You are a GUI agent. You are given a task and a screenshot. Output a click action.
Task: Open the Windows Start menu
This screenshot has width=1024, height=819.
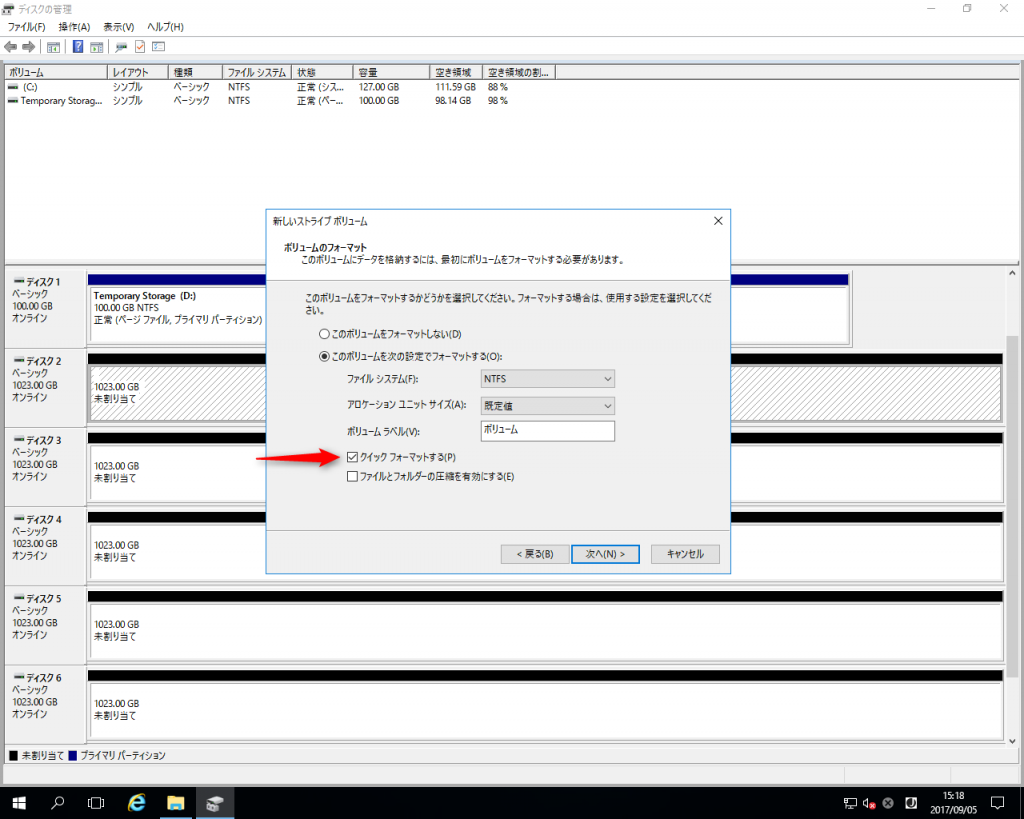[x=19, y=802]
